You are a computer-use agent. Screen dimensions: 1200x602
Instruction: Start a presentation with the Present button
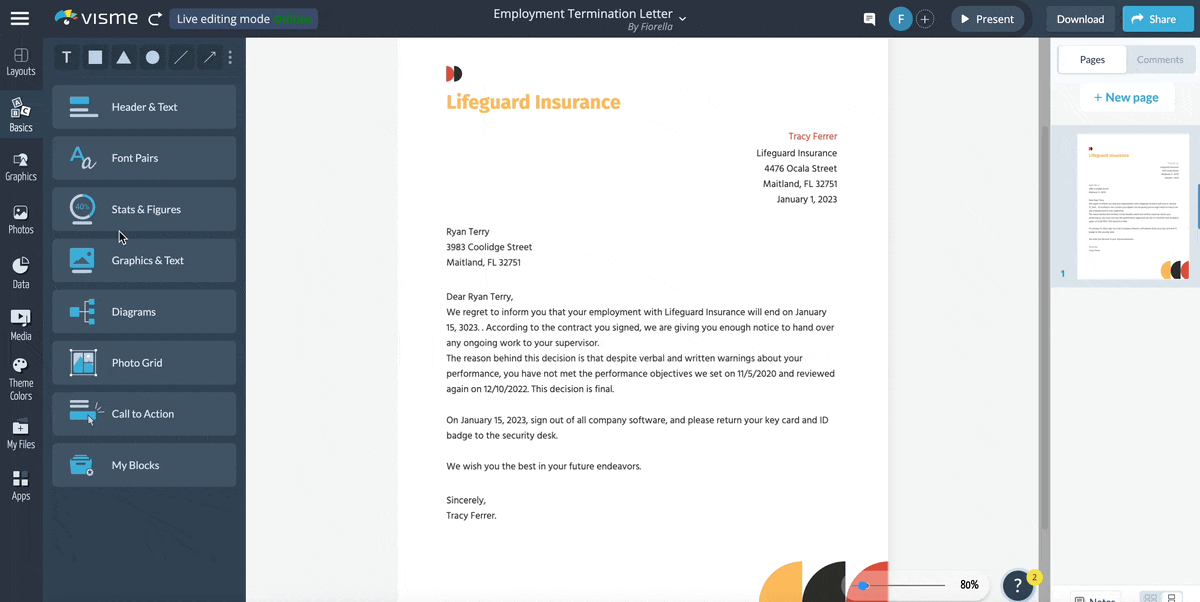point(987,18)
